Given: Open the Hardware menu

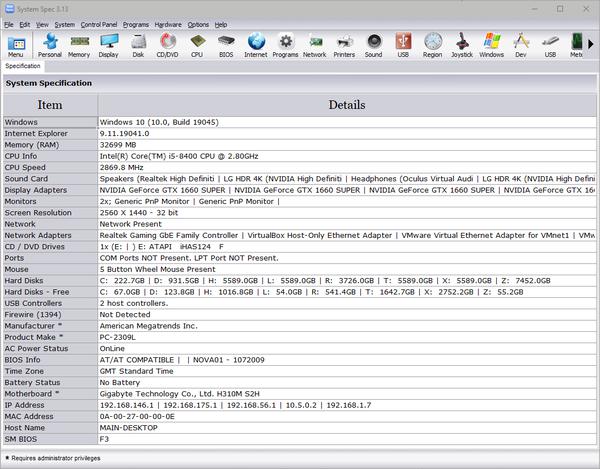Looking at the screenshot, I should point(168,24).
